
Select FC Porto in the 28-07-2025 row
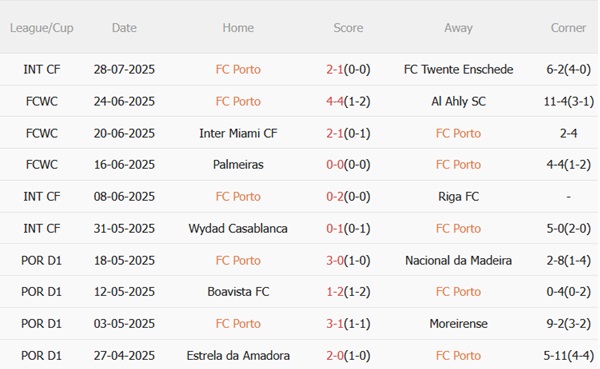coord(238,69)
